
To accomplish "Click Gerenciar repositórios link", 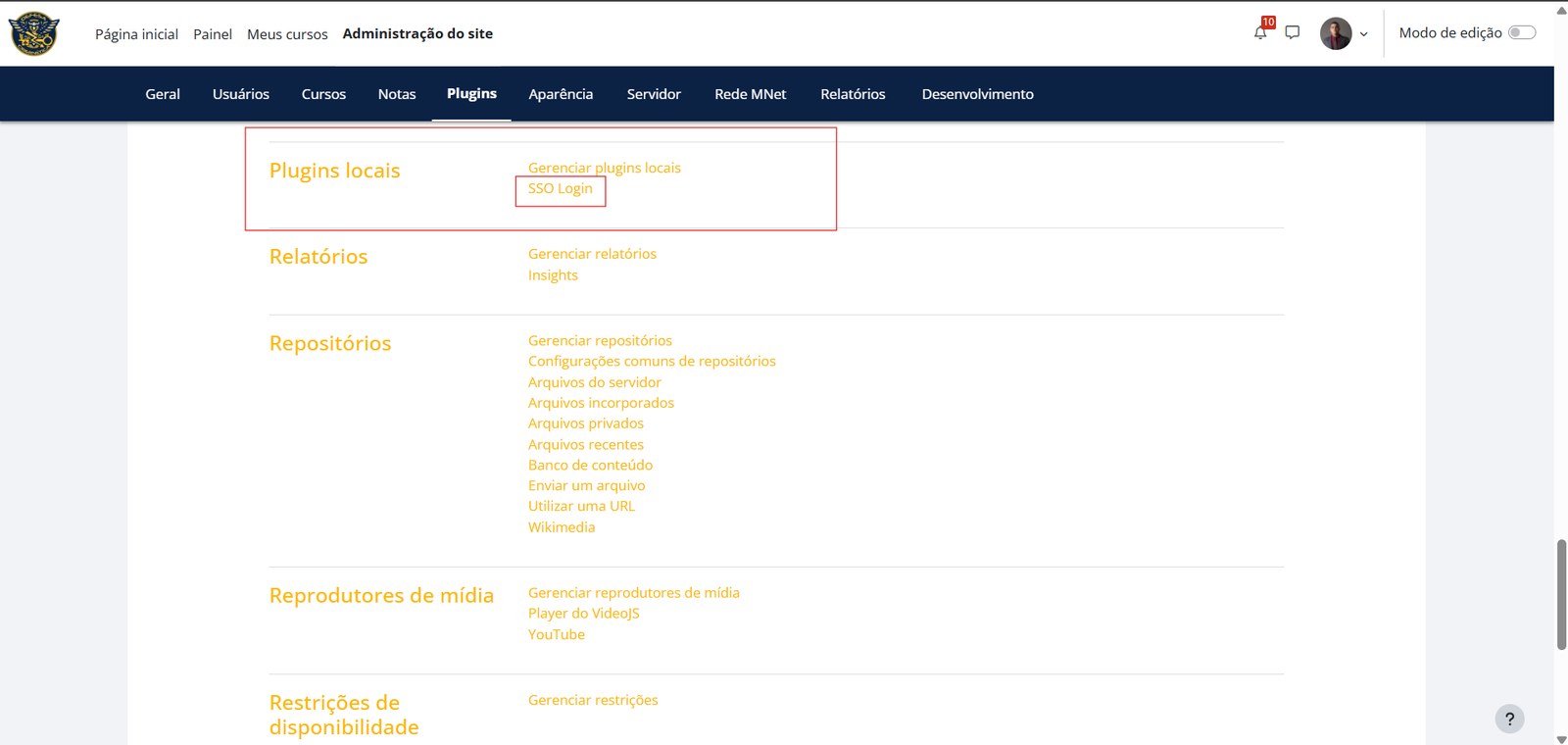I will pos(600,340).
